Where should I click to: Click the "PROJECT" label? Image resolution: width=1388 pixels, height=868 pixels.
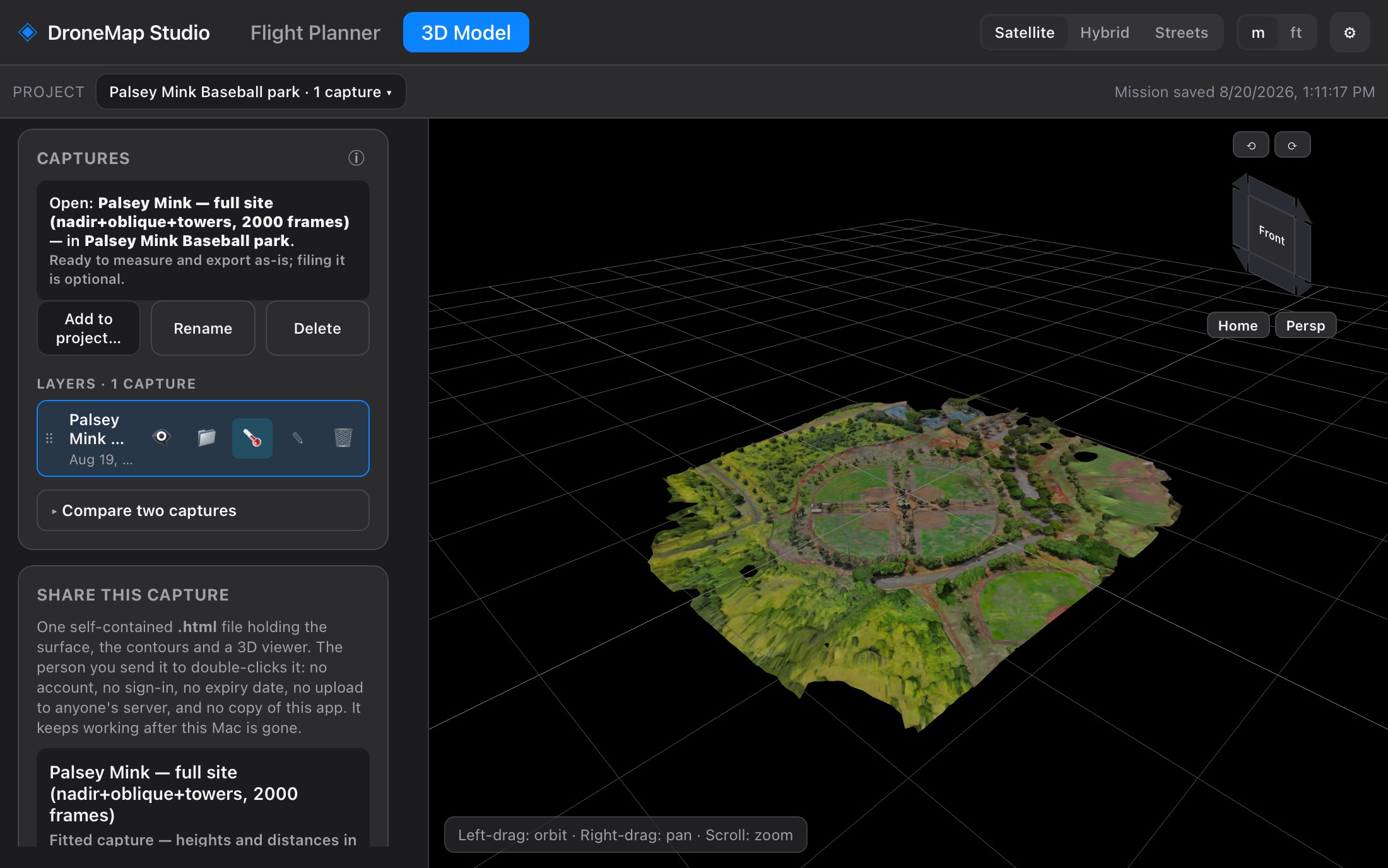coord(49,92)
